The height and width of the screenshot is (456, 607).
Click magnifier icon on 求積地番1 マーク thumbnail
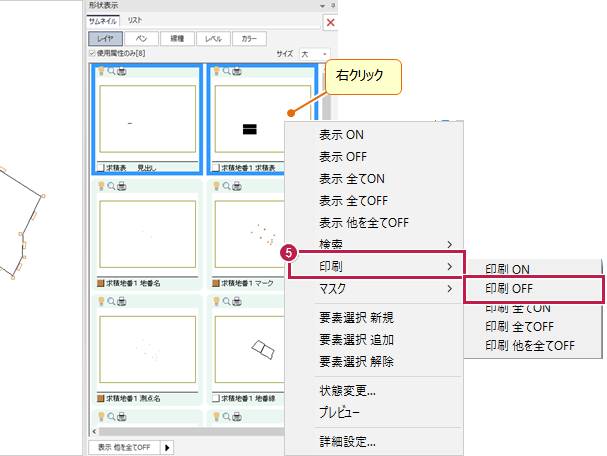coord(228,185)
